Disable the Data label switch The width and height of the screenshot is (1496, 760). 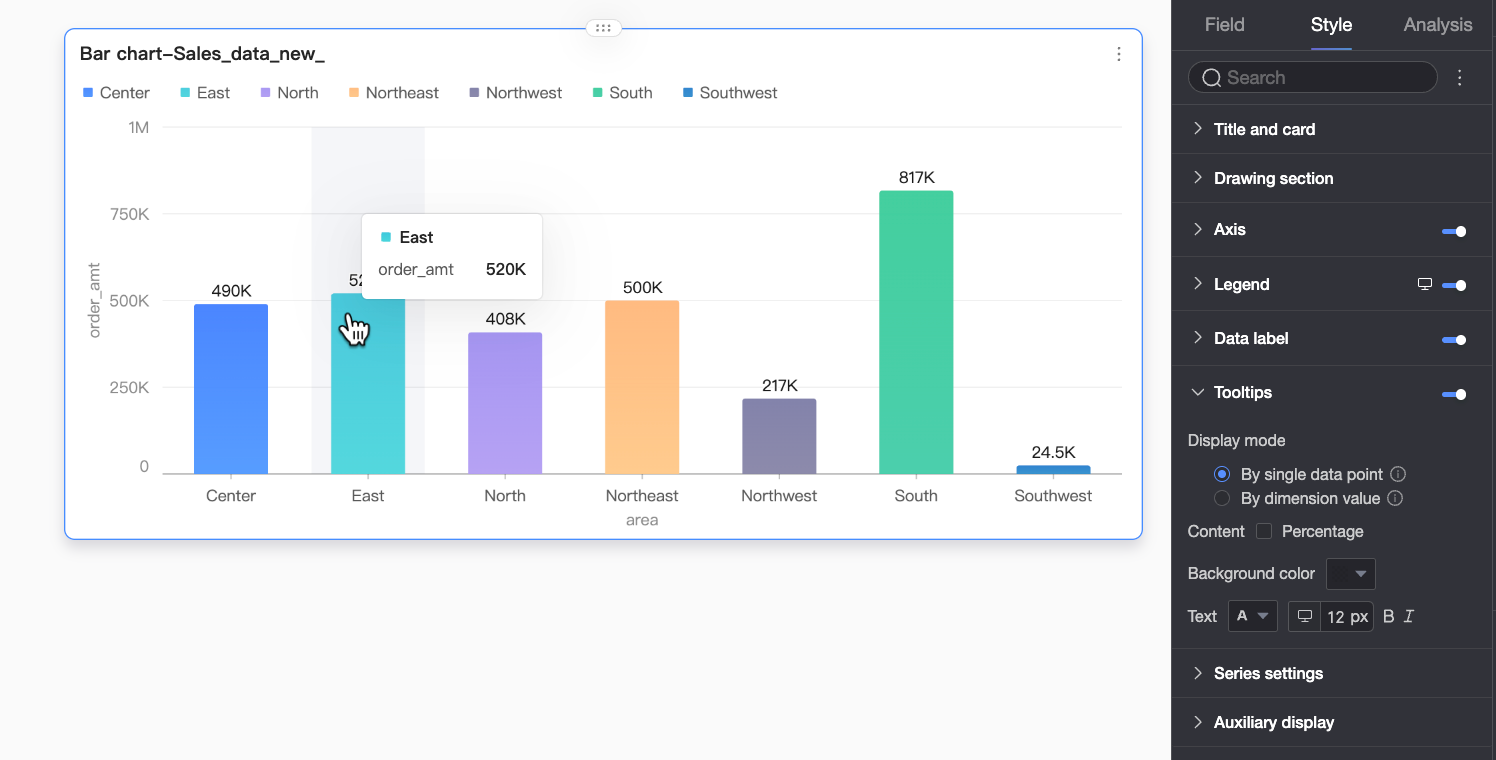click(x=1454, y=340)
